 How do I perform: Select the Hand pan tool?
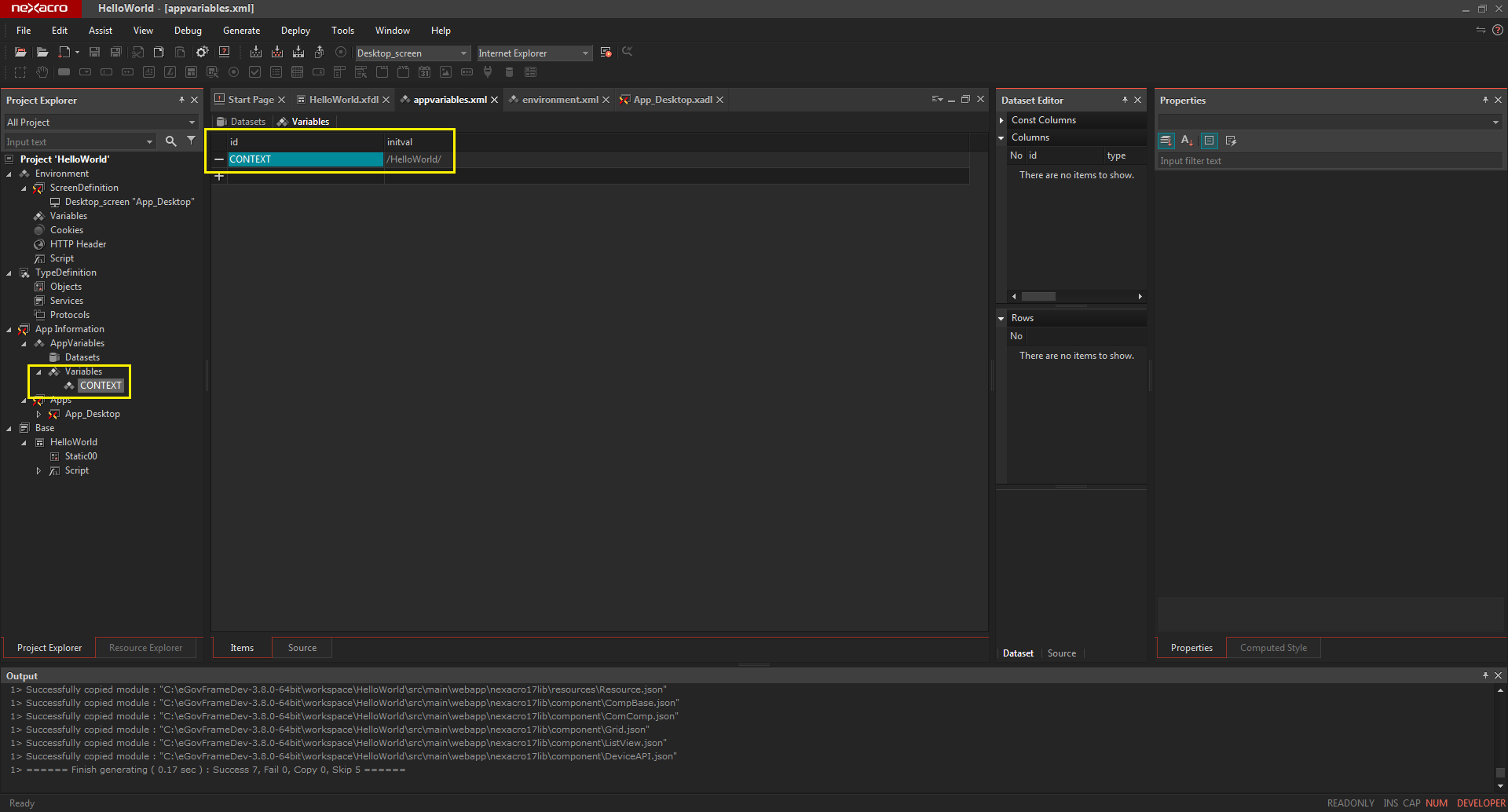coord(42,72)
